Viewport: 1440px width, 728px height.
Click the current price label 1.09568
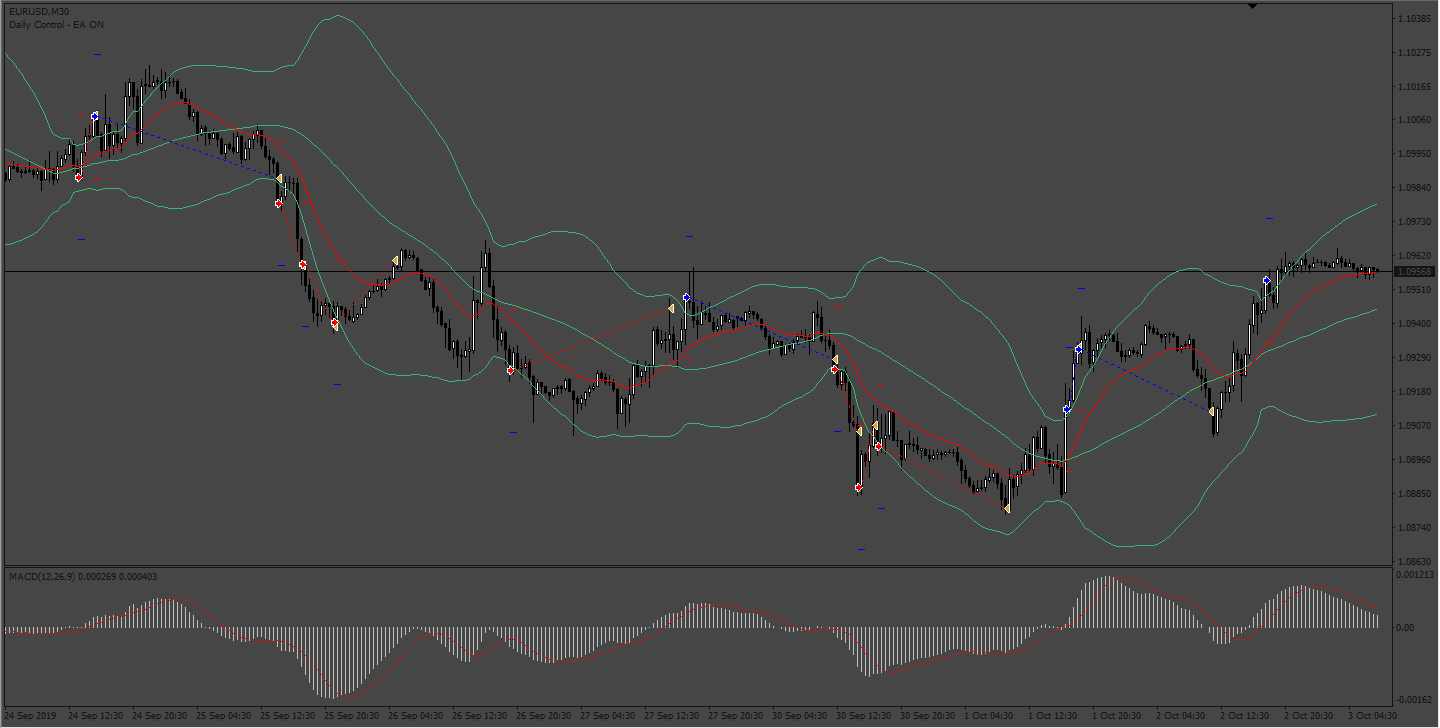[x=1416, y=271]
